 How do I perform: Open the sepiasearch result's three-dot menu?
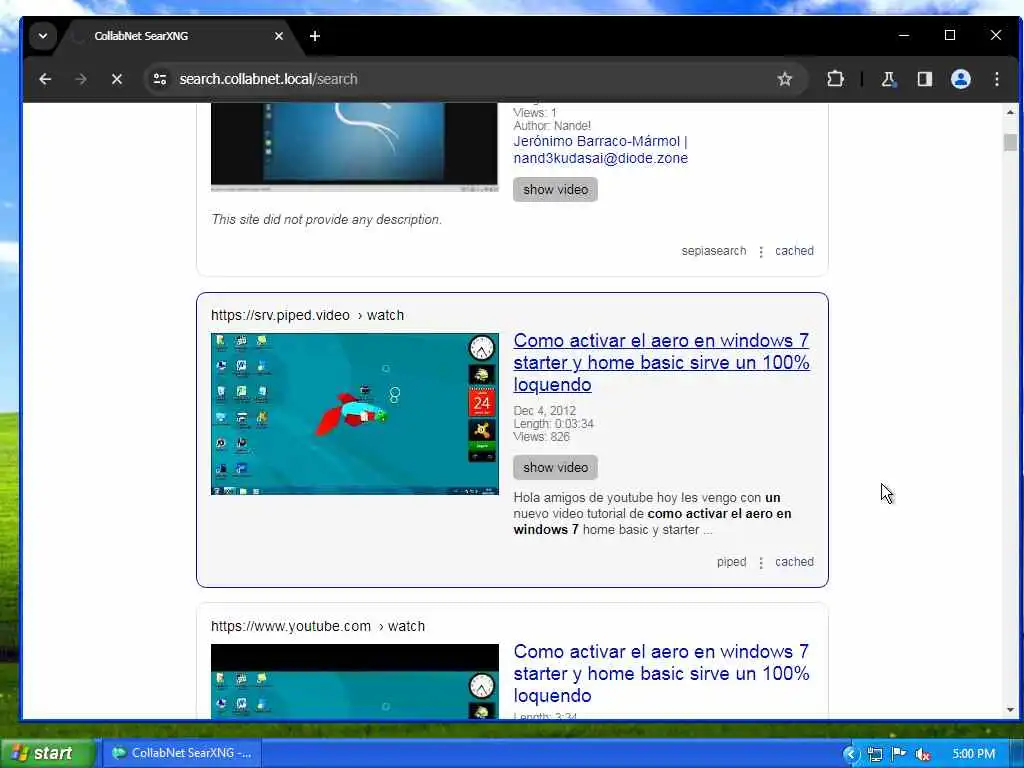[x=761, y=251]
